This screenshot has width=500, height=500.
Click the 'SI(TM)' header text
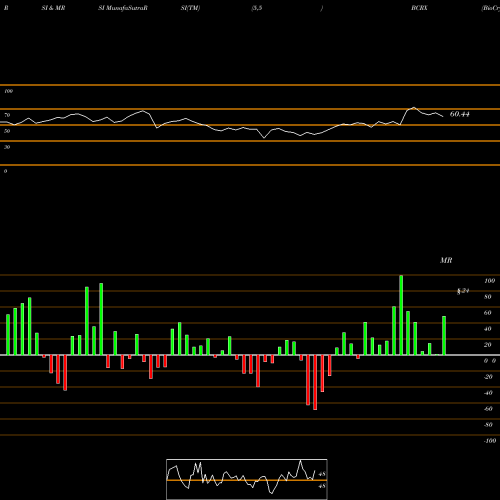coord(190,8)
